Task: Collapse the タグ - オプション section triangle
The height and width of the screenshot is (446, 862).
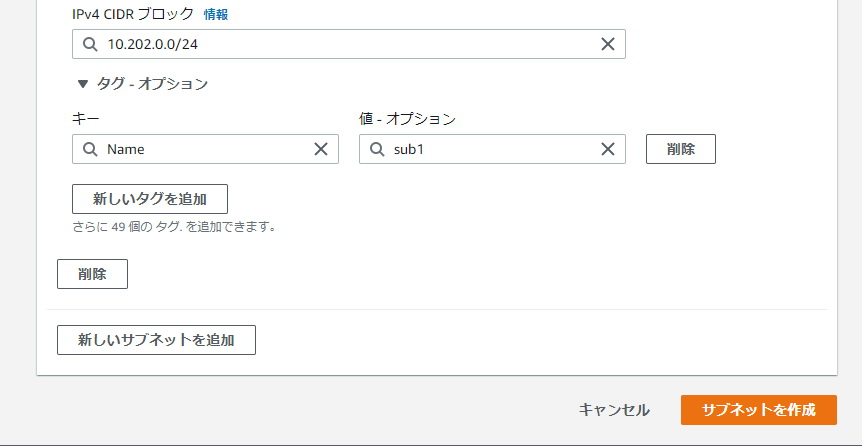Action: 83,84
